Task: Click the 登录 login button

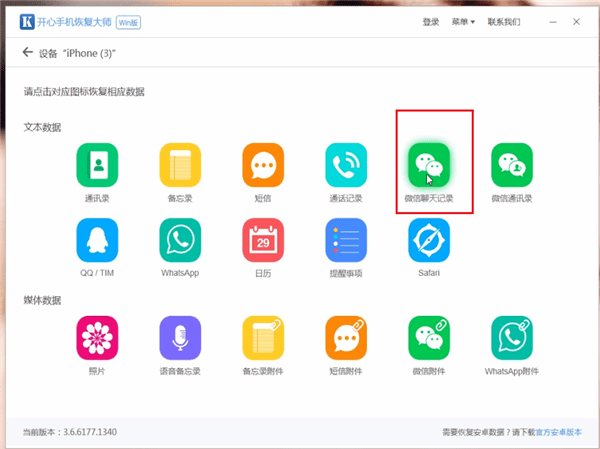Action: [430, 21]
